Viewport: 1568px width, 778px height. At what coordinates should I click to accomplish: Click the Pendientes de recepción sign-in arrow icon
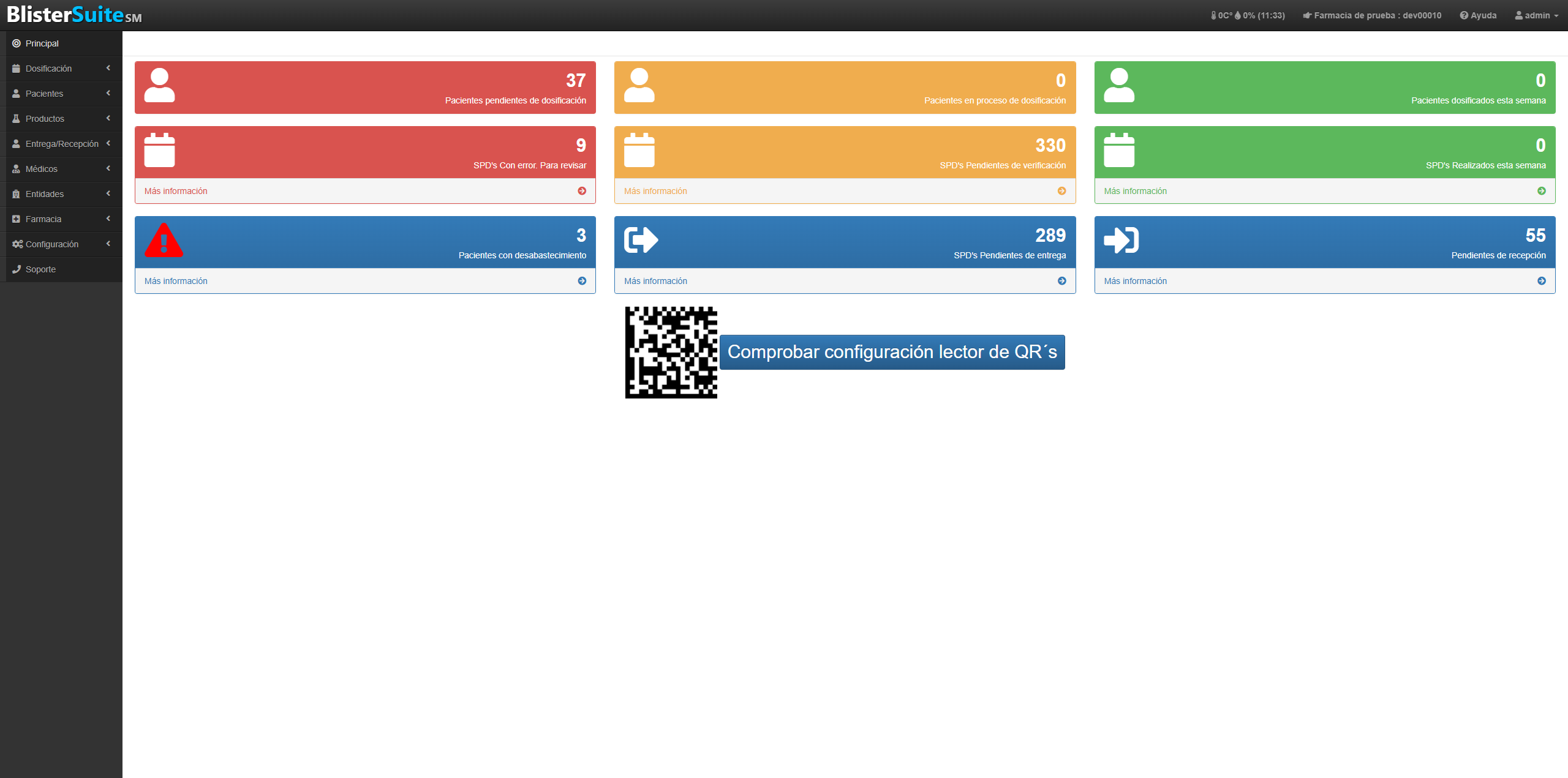pyautogui.click(x=1121, y=240)
